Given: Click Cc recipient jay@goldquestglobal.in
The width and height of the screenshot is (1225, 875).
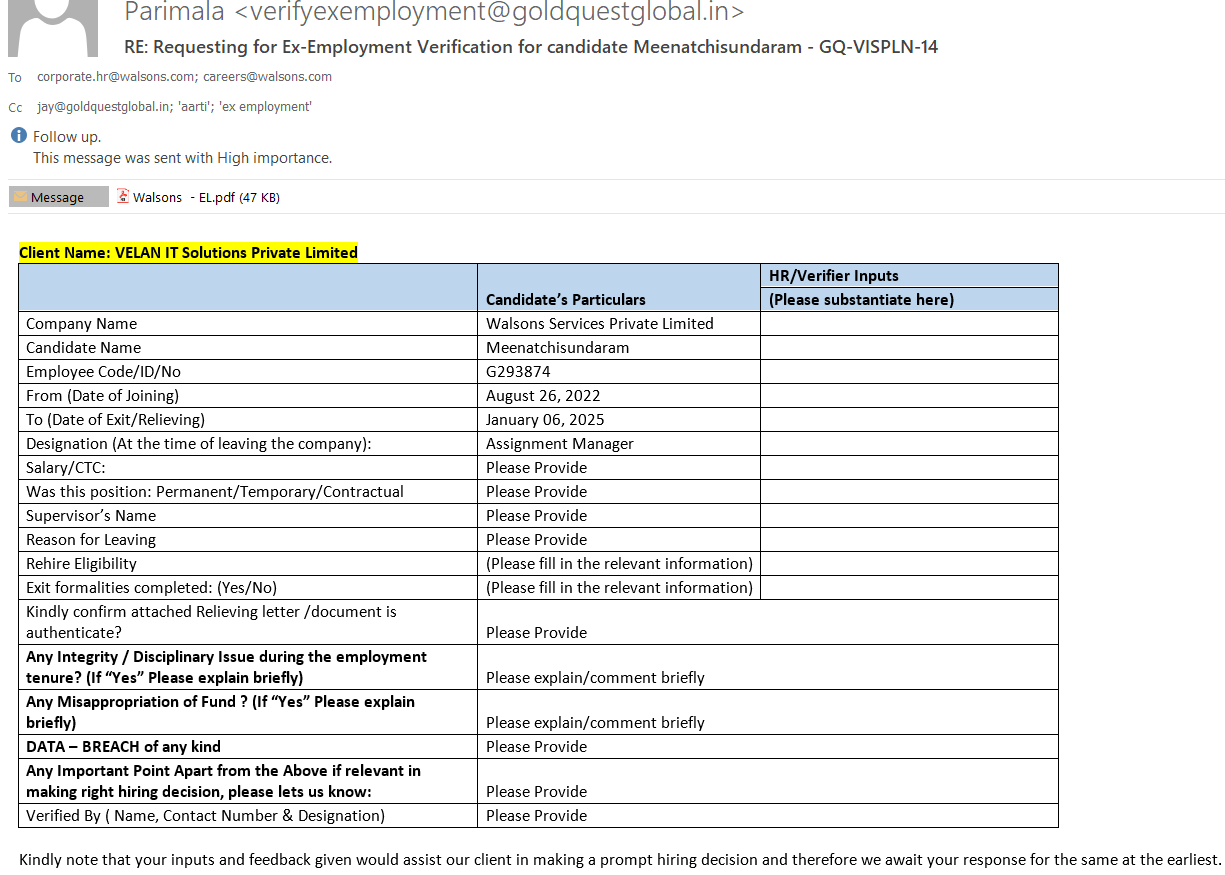Looking at the screenshot, I should [x=104, y=106].
